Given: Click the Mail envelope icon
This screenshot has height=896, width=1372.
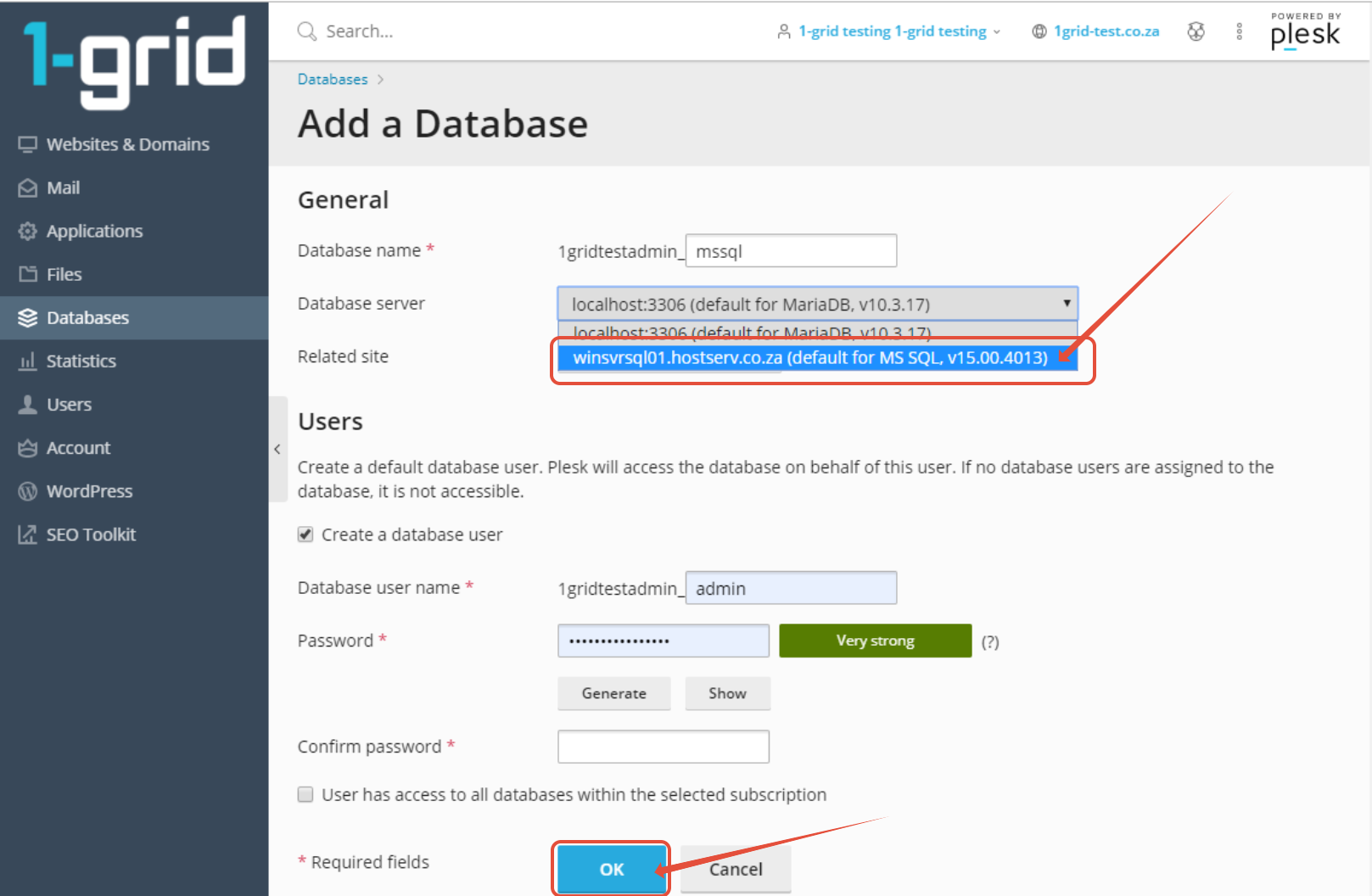Looking at the screenshot, I should (28, 188).
